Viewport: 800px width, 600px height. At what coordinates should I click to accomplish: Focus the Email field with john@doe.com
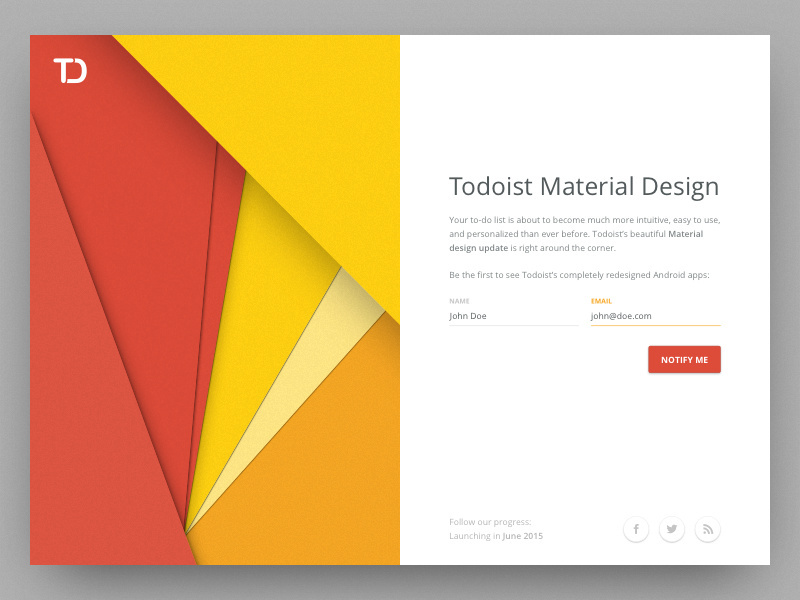pyautogui.click(x=656, y=316)
